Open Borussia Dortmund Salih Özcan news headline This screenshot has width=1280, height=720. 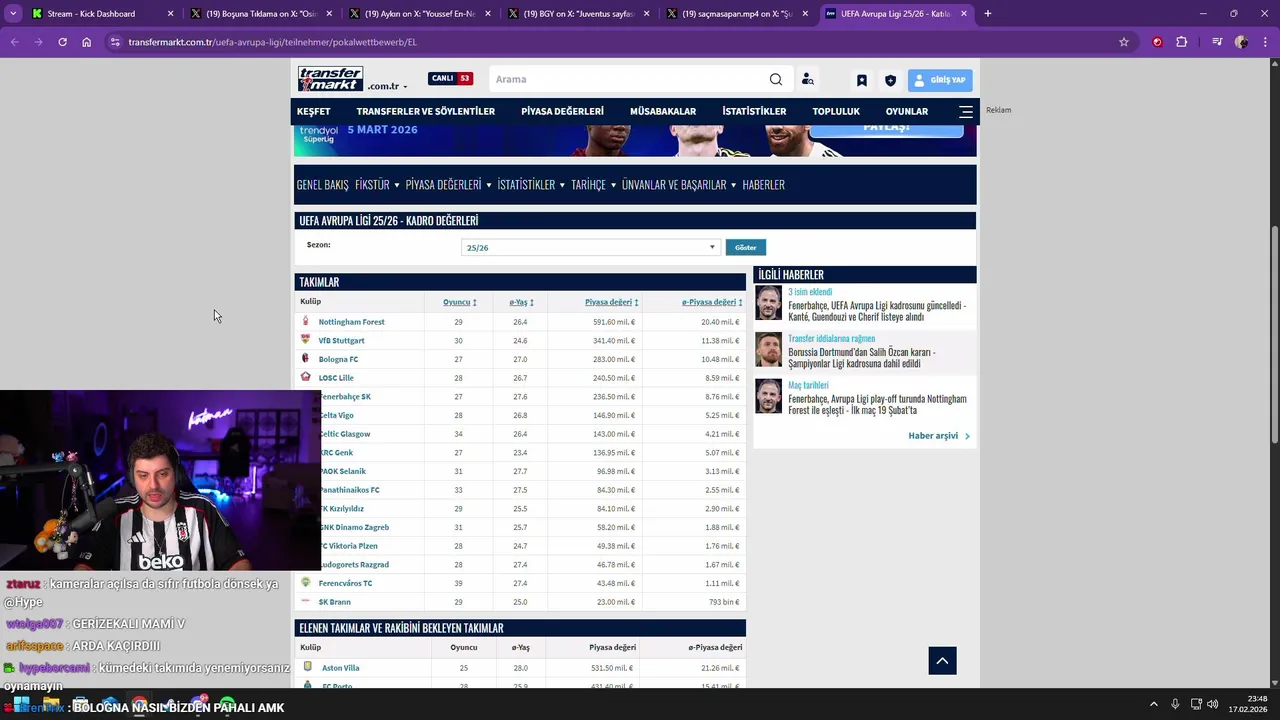pyautogui.click(x=862, y=358)
